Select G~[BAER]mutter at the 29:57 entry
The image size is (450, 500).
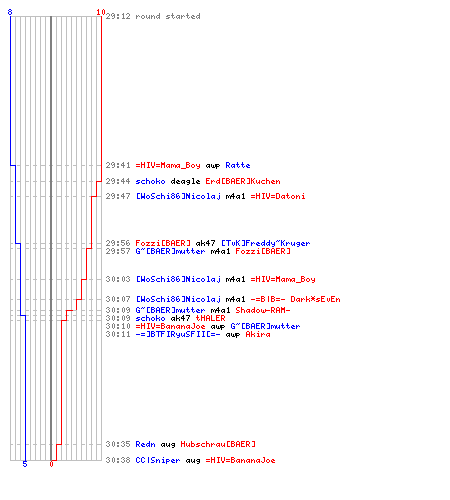[170, 251]
